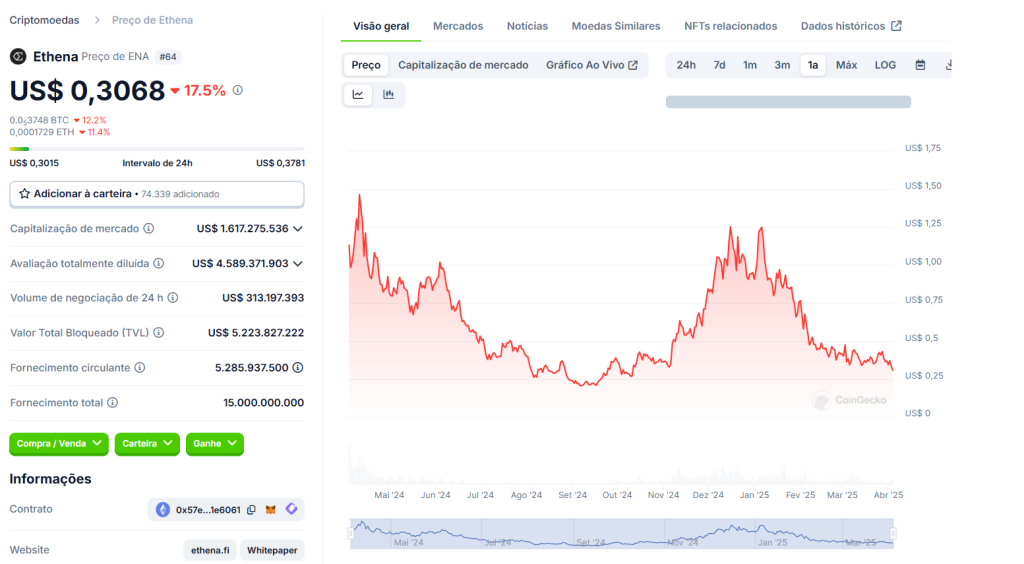Select the 1m time range
Screen dimensions: 1024x564
pos(750,65)
